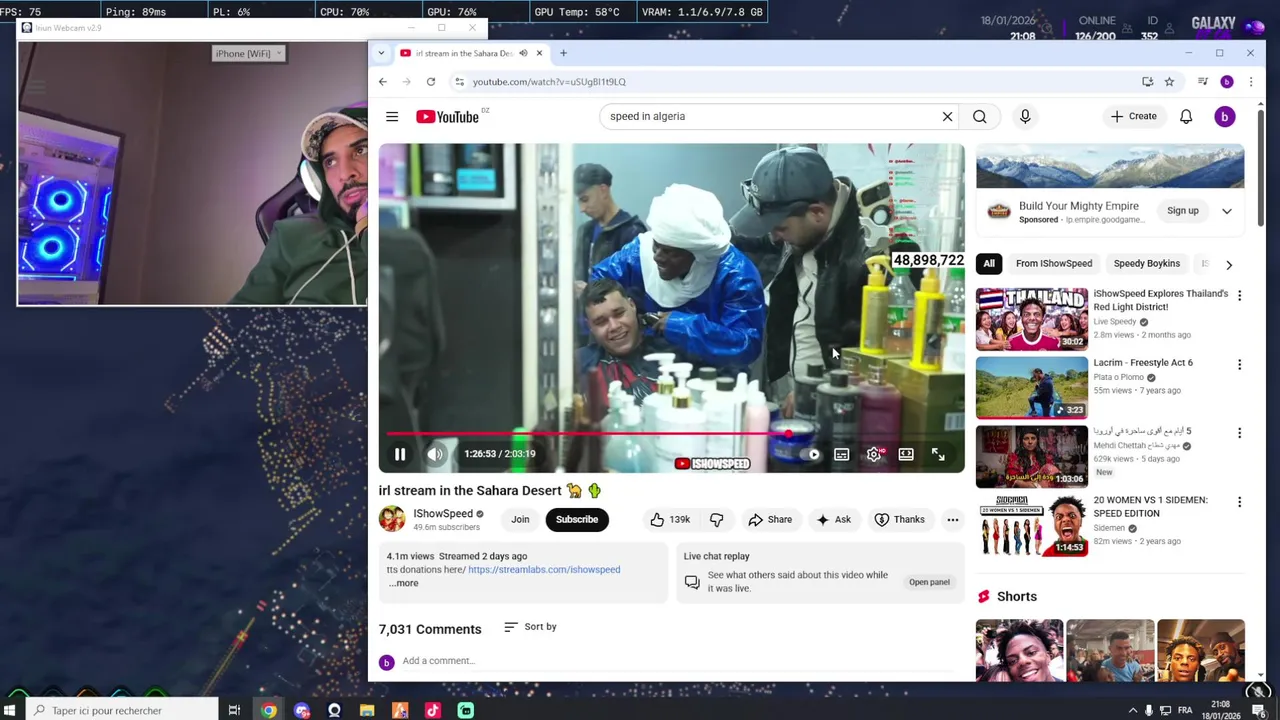
Task: Click the install app icon in the address bar
Action: coord(1147,82)
